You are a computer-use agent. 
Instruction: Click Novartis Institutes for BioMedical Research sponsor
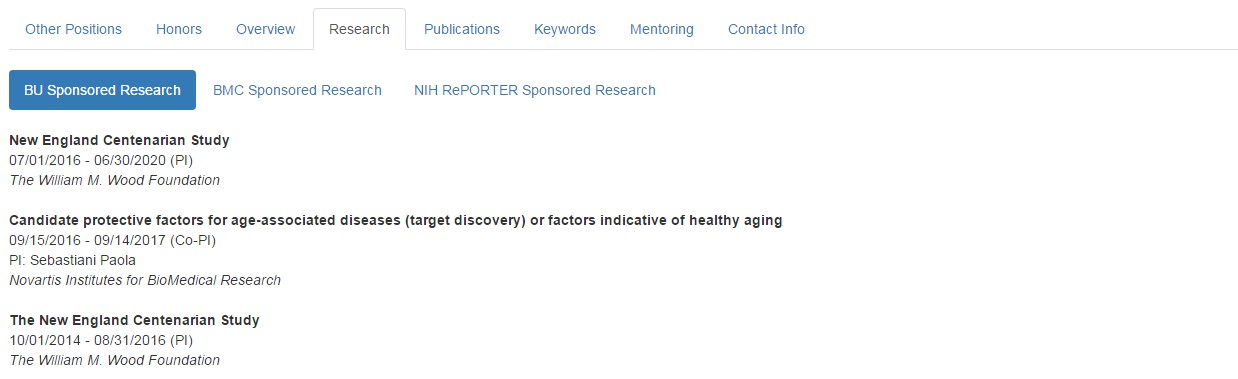[x=145, y=280]
